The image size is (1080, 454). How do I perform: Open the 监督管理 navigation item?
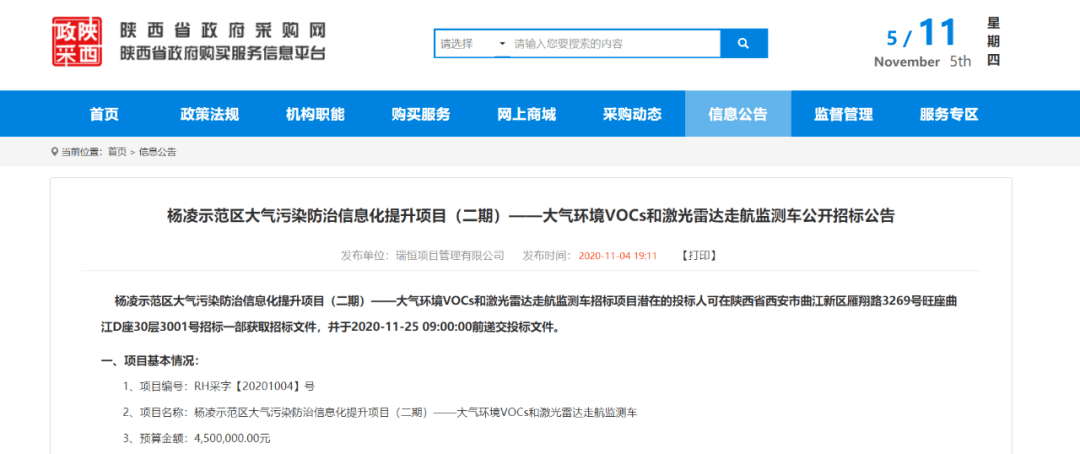click(x=843, y=114)
